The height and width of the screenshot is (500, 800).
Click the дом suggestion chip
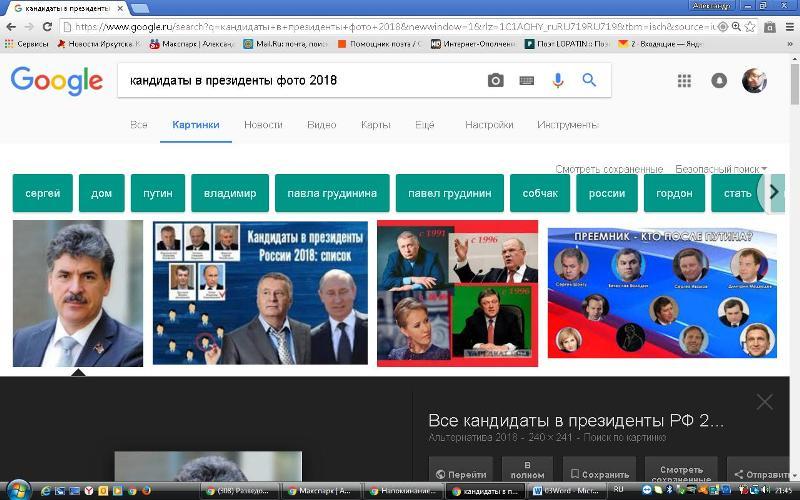pyautogui.click(x=102, y=193)
